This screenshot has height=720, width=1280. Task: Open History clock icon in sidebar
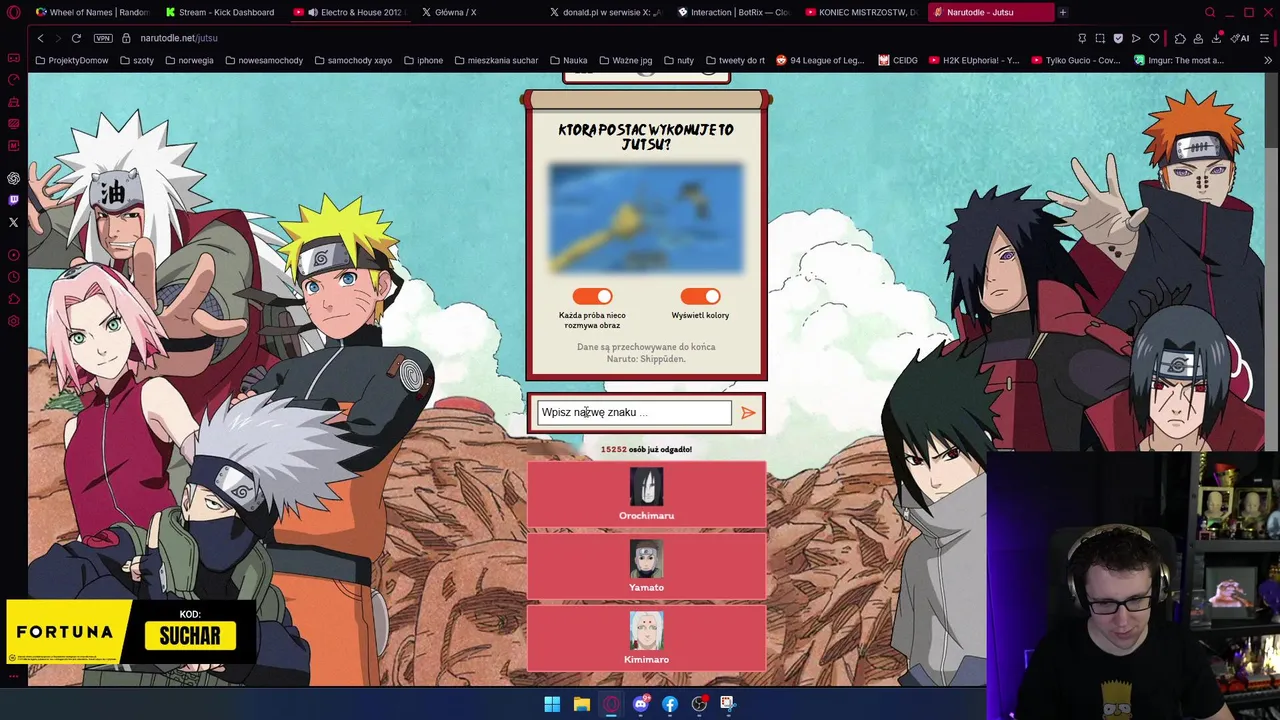pos(13,277)
